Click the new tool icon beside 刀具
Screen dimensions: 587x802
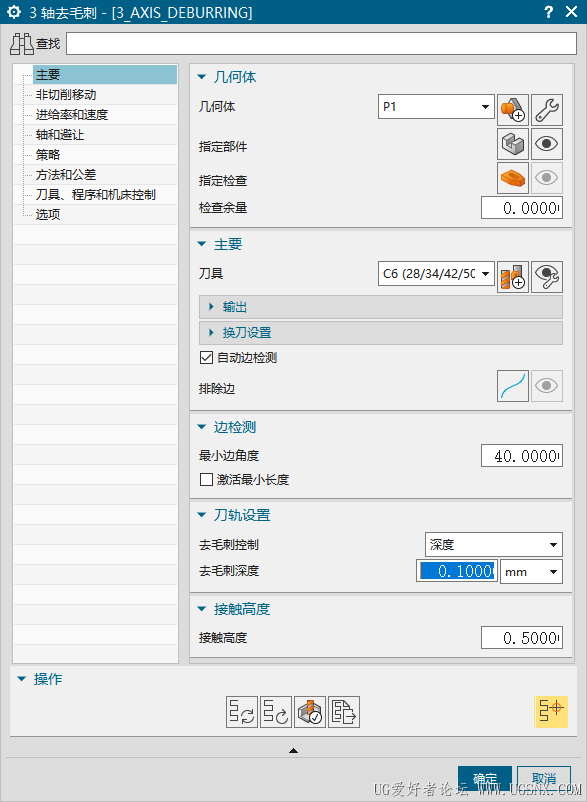click(x=513, y=277)
